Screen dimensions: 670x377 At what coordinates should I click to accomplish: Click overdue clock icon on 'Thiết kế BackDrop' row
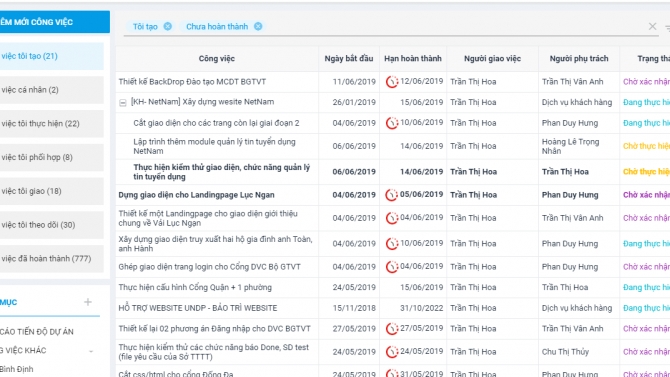click(391, 82)
